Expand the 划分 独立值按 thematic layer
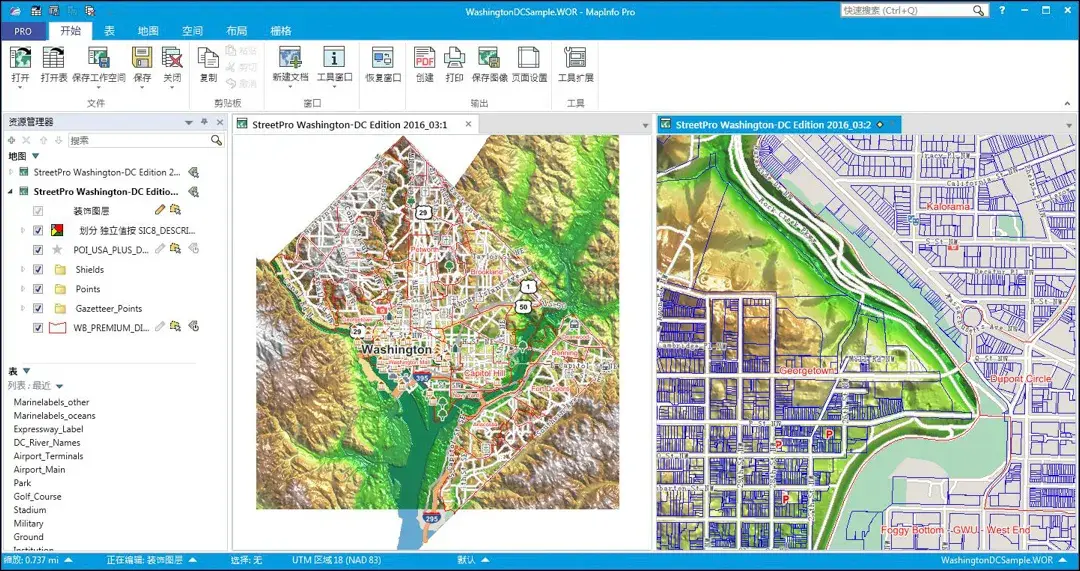This screenshot has height=571, width=1080. [x=23, y=230]
